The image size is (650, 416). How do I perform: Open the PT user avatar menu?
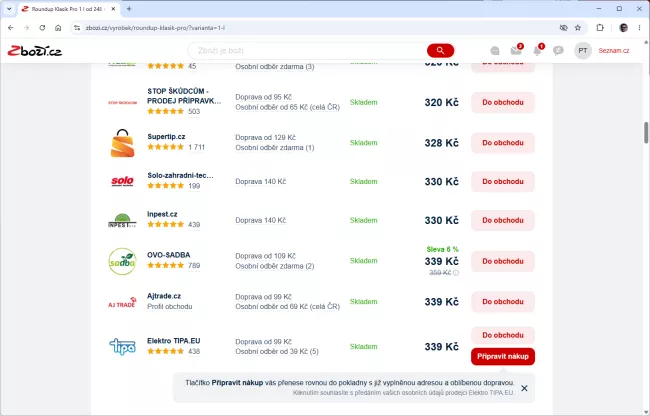tap(582, 51)
